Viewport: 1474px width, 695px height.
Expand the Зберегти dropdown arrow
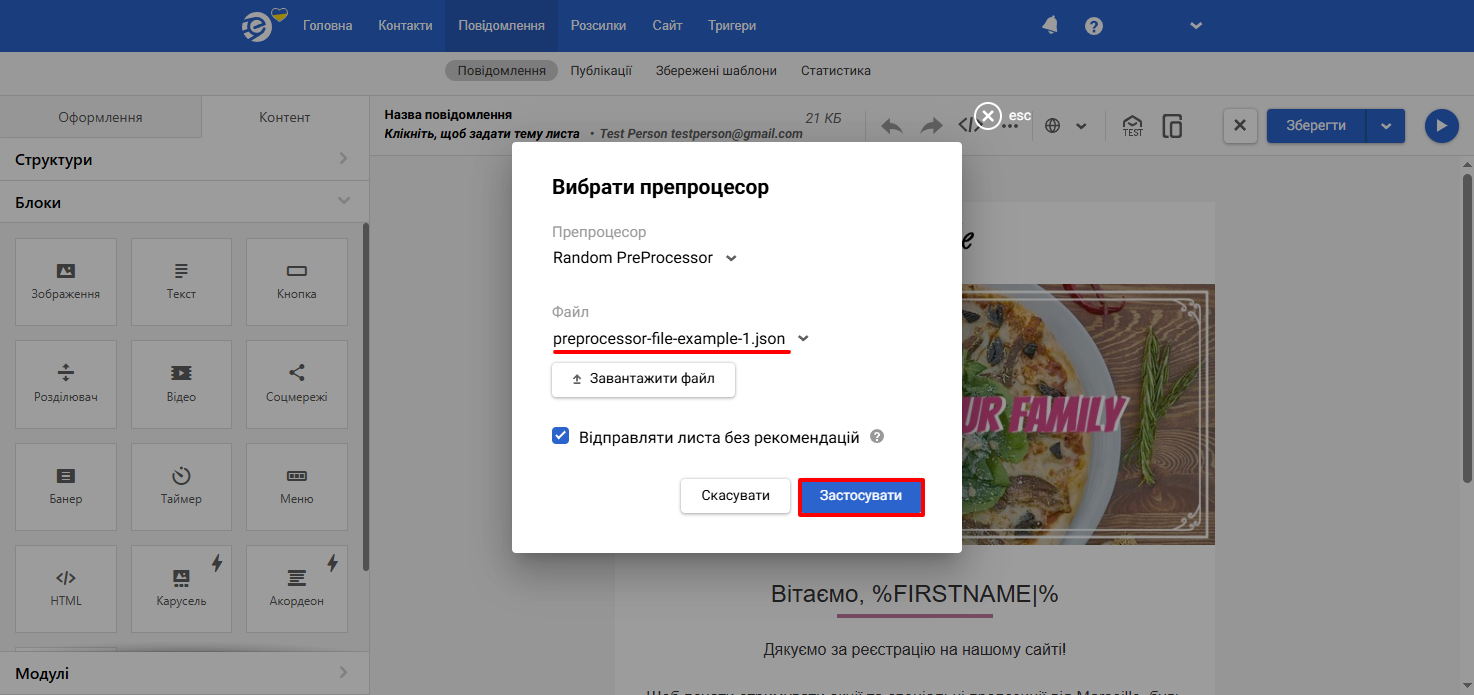tap(1385, 126)
